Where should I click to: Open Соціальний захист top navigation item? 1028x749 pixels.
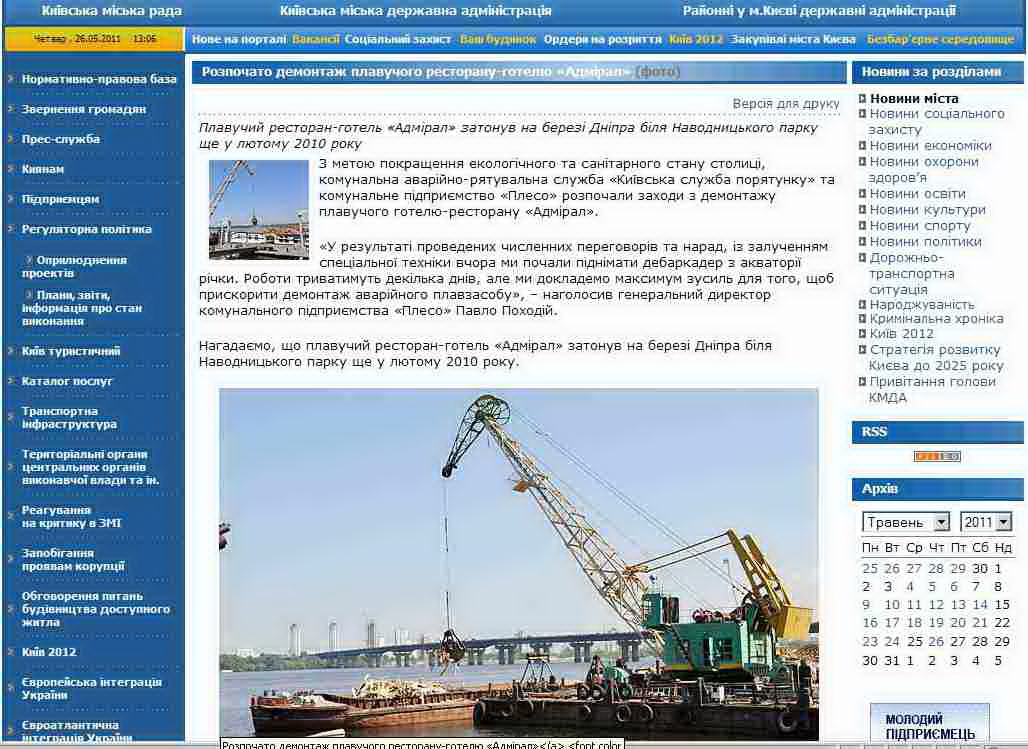[x=398, y=39]
